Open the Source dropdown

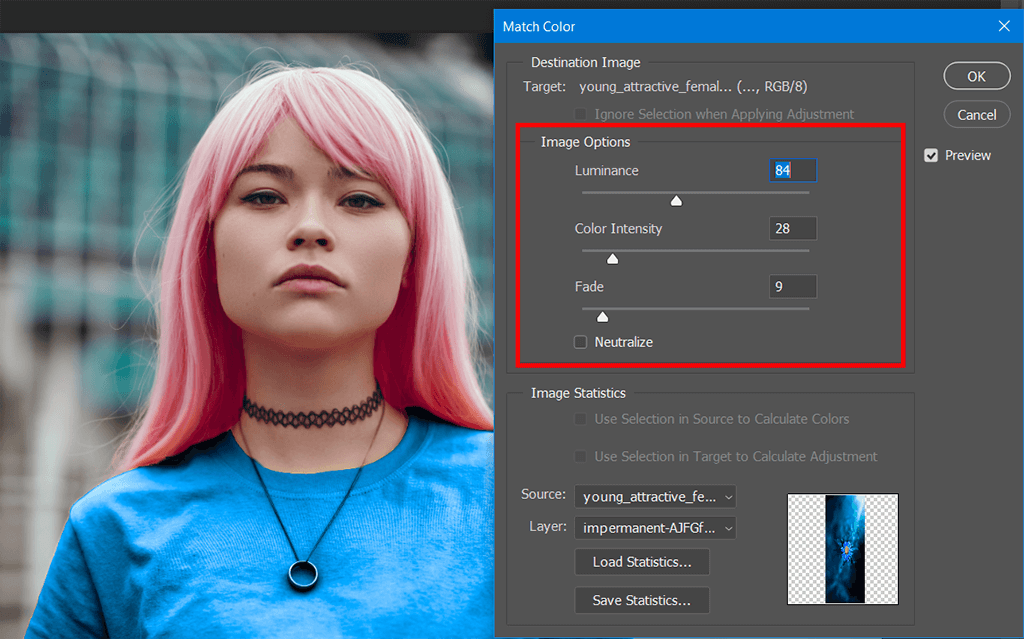655,497
